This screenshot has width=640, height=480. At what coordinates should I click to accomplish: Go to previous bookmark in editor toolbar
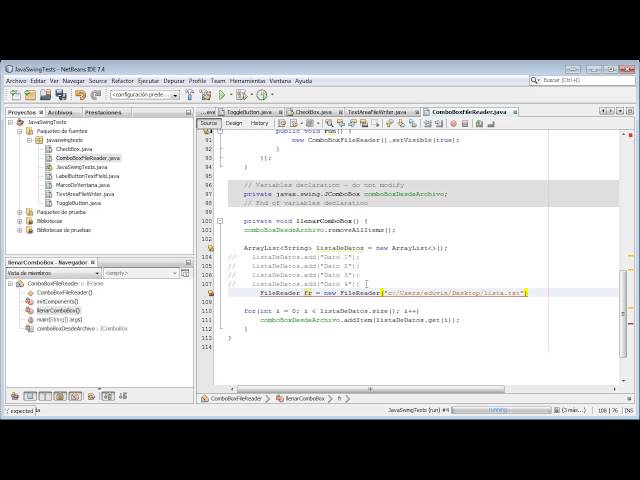click(x=389, y=123)
